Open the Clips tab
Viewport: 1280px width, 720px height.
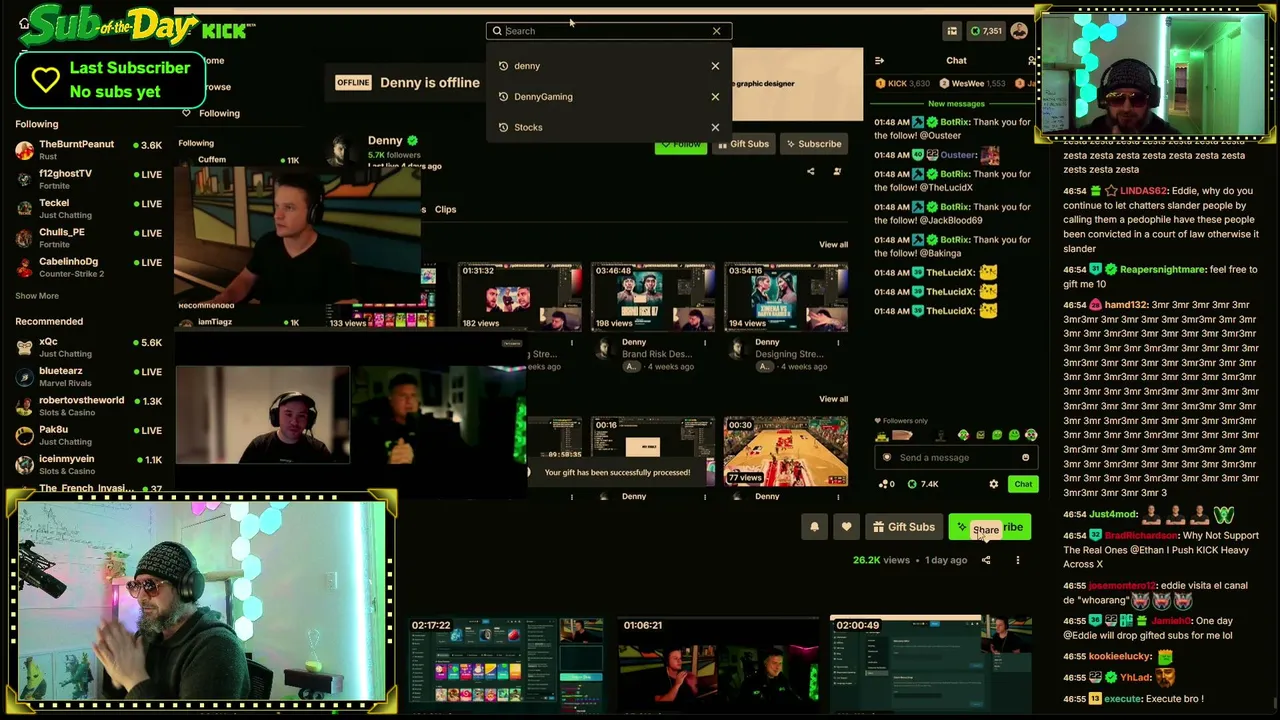[445, 210]
